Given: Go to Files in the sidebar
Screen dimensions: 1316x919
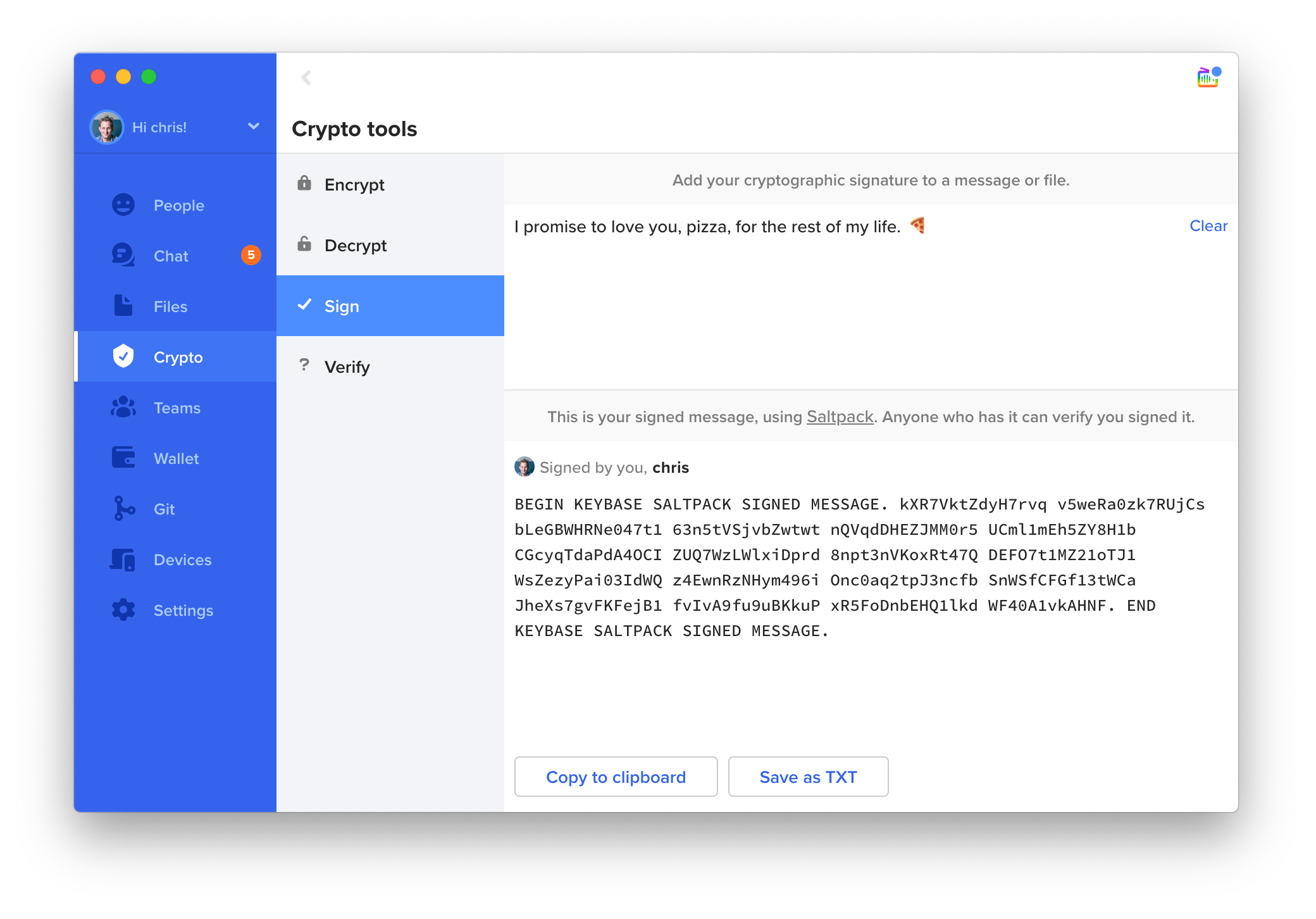Looking at the screenshot, I should (x=175, y=306).
